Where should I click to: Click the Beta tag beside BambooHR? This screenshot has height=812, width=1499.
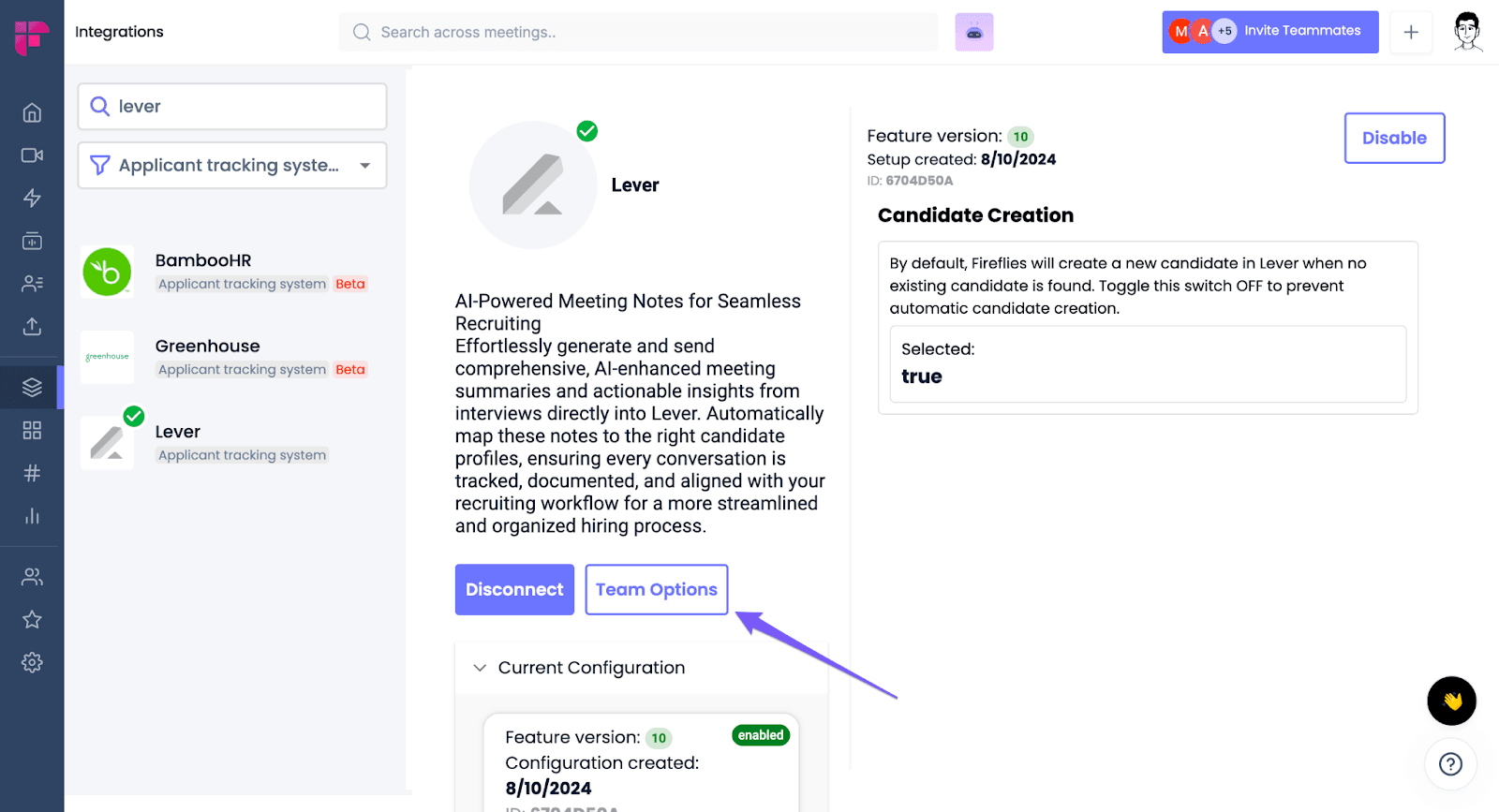(x=350, y=284)
